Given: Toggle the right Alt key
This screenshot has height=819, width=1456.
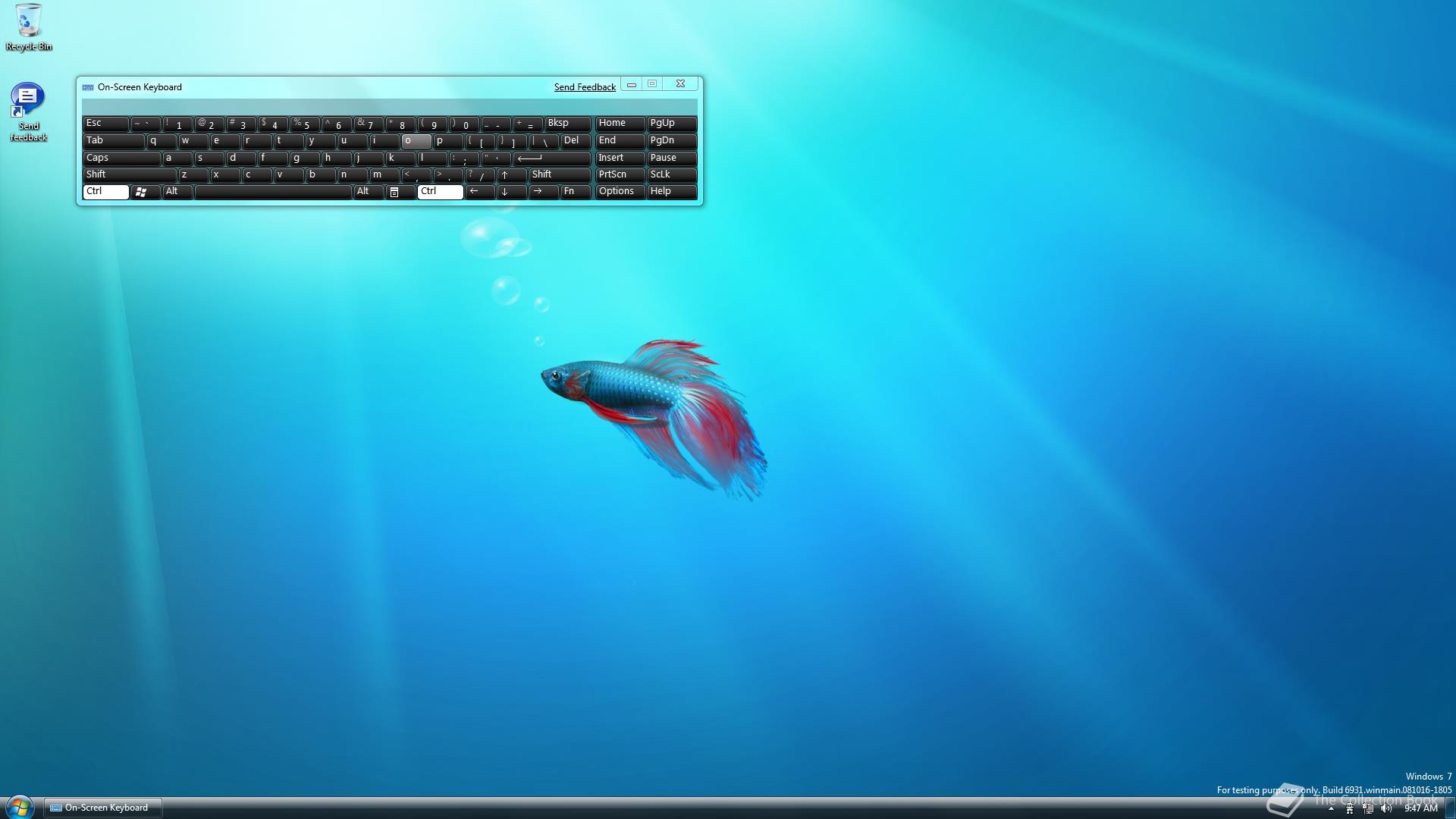Looking at the screenshot, I should tap(368, 192).
